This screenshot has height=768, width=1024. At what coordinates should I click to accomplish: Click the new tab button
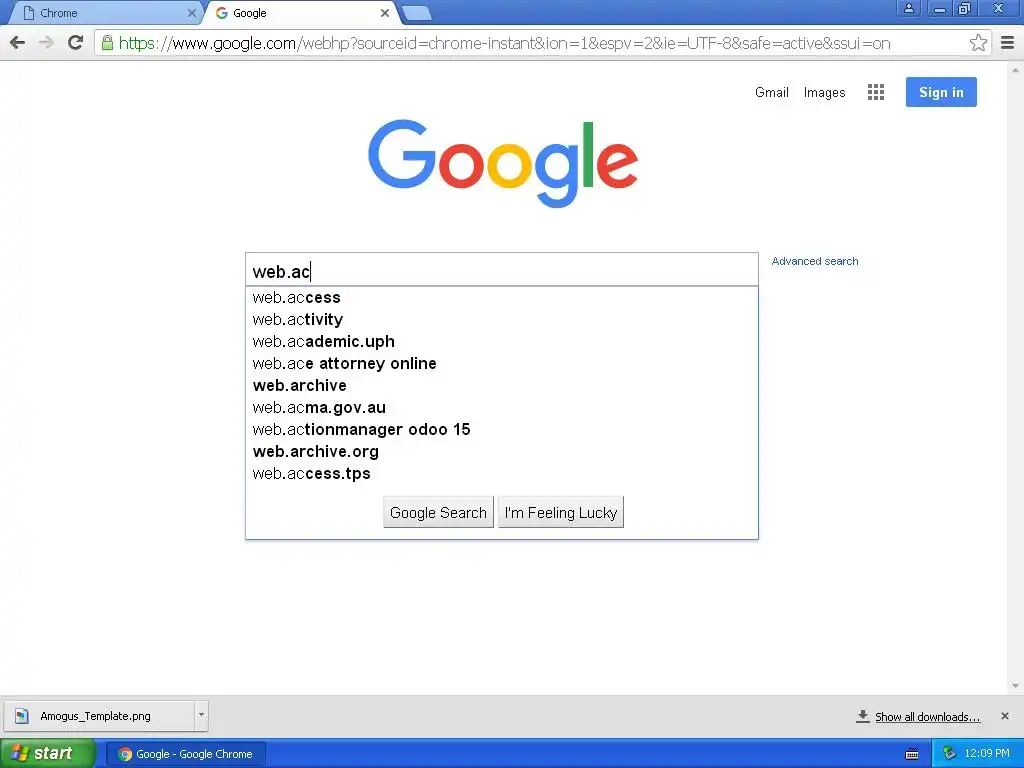tap(416, 13)
